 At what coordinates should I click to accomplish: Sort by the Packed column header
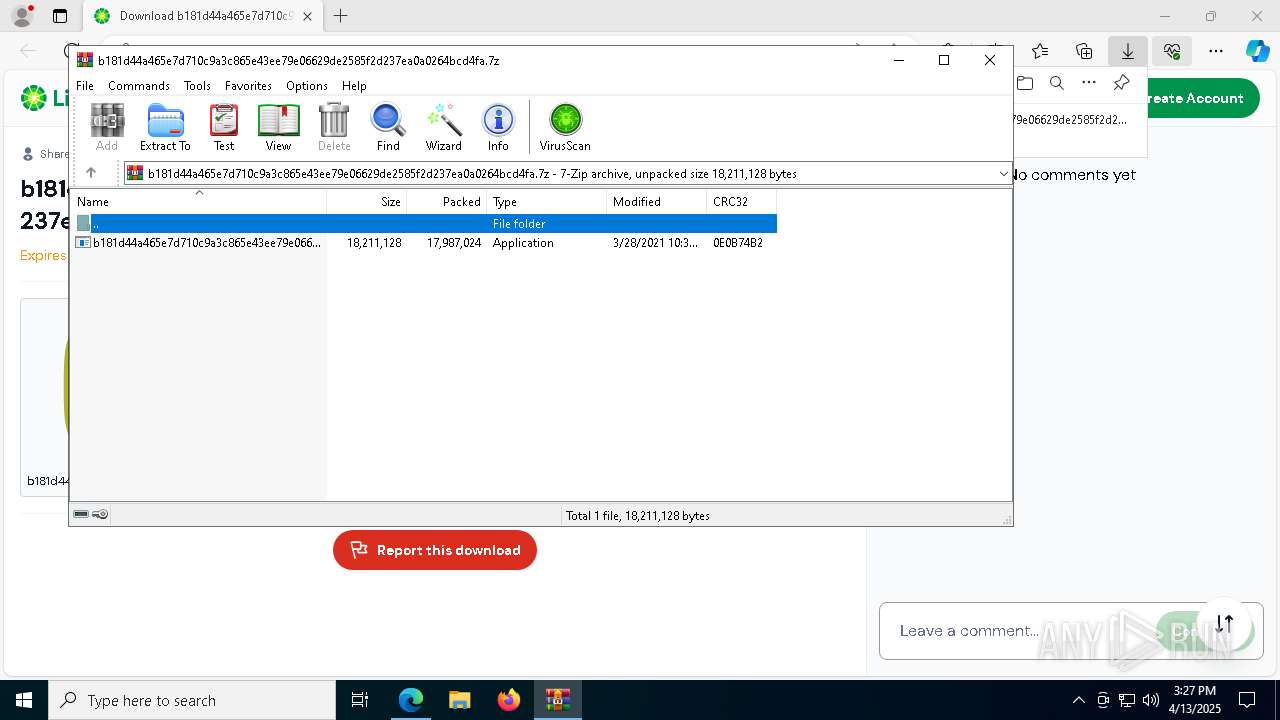[447, 202]
